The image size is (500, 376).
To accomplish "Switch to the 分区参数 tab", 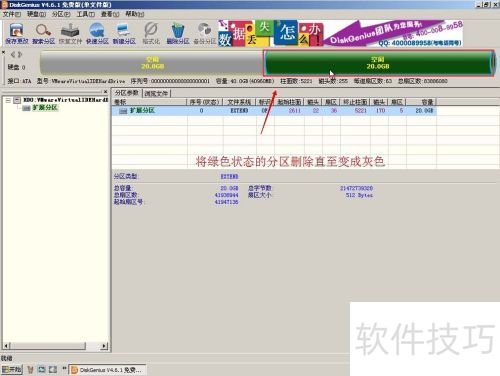I will tap(127, 93).
